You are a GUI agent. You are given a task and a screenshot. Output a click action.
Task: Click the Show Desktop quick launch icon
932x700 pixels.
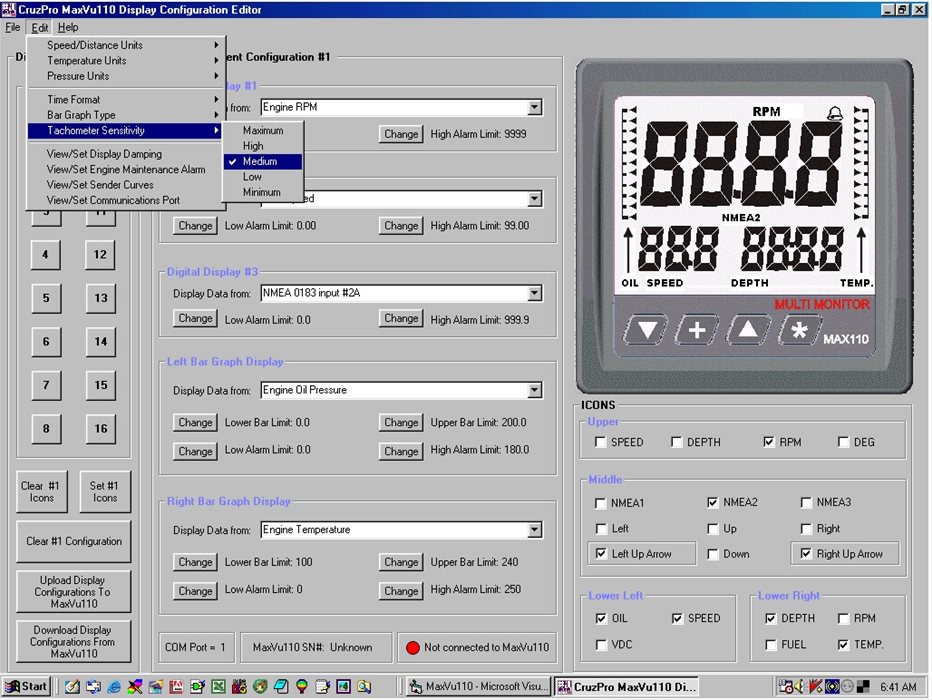tap(73, 686)
